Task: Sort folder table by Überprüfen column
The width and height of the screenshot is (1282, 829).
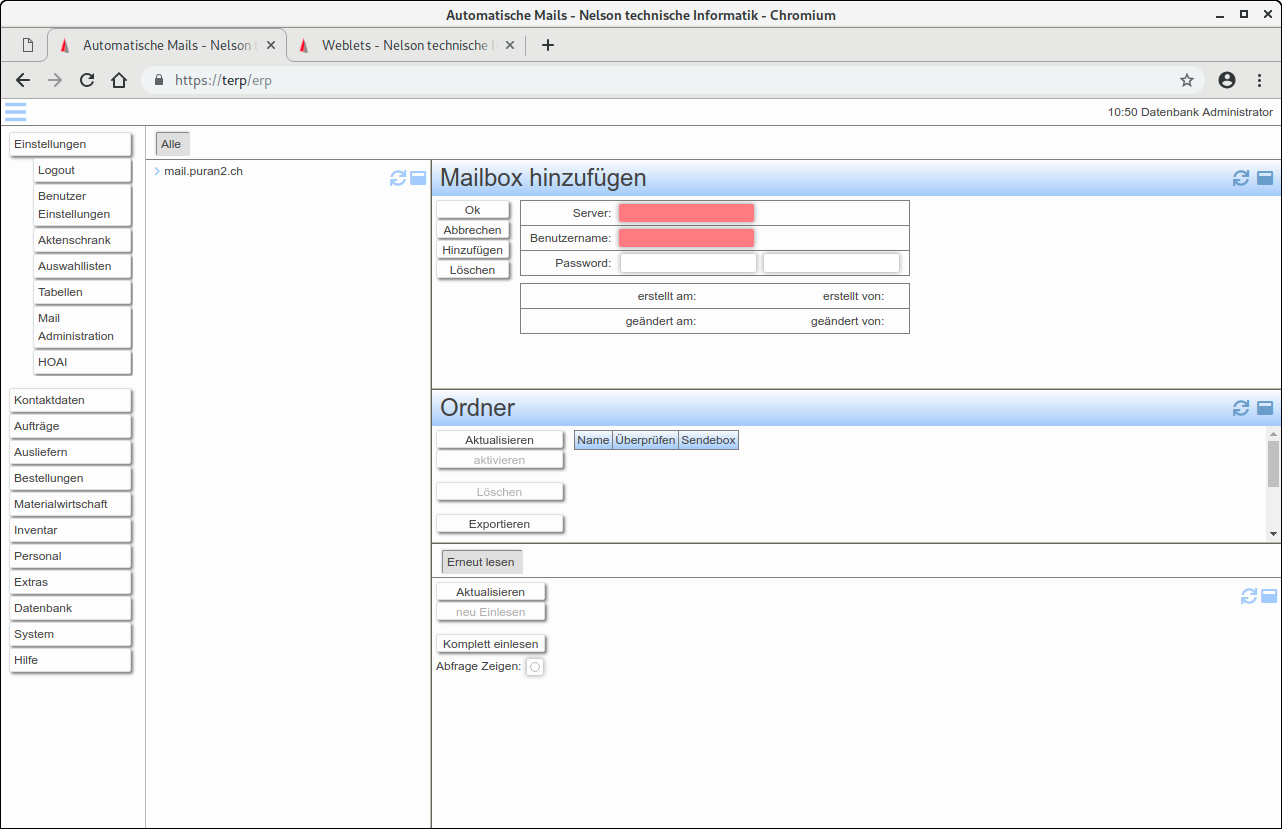Action: pos(645,440)
